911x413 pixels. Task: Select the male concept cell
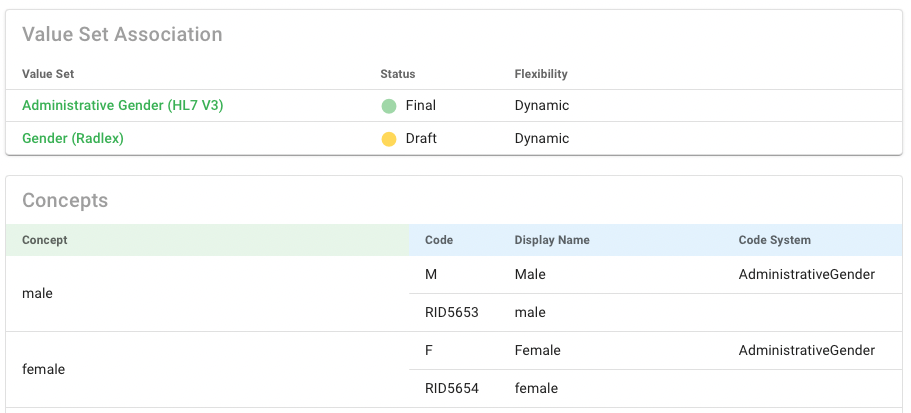point(37,294)
